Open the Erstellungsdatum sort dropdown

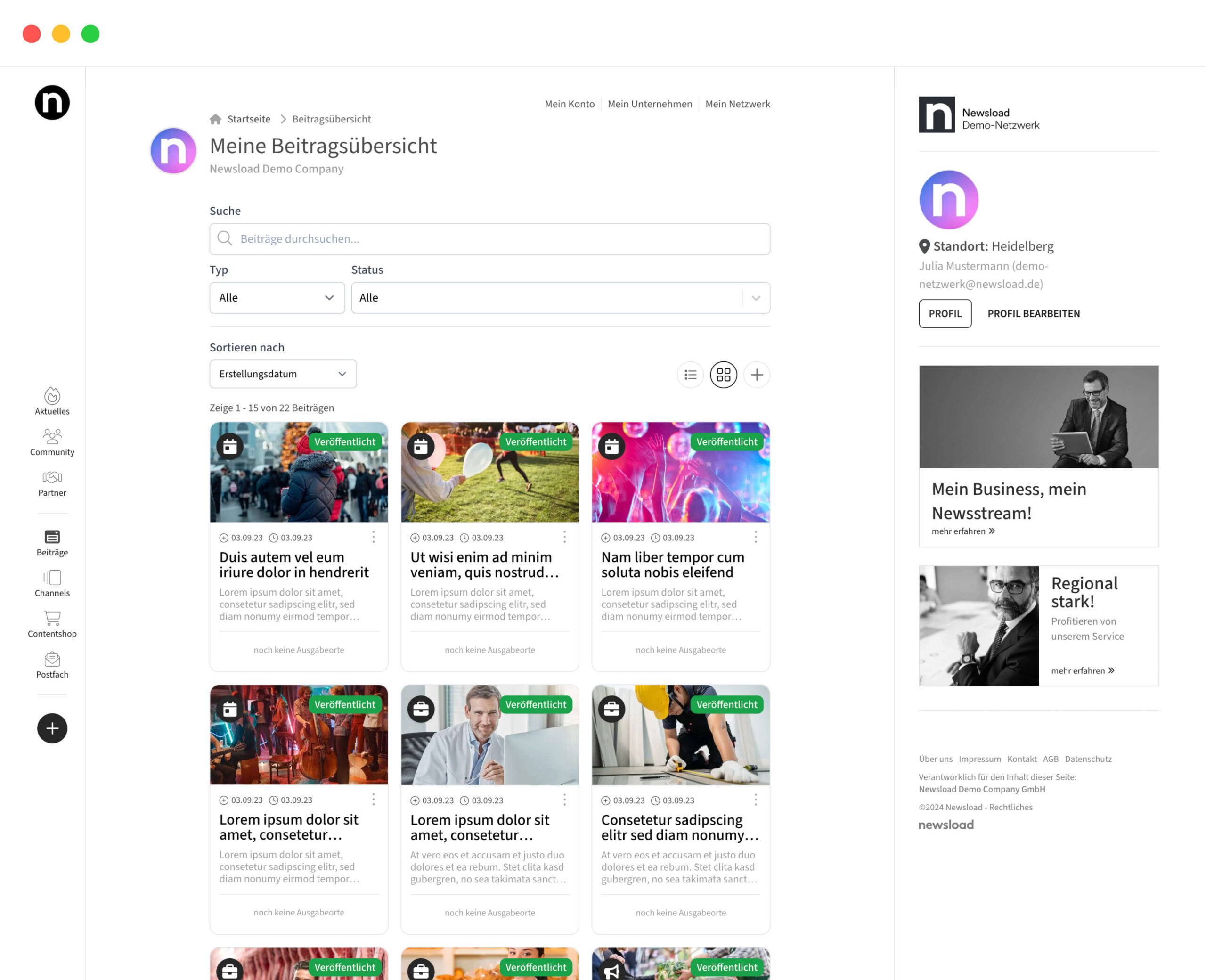click(283, 374)
